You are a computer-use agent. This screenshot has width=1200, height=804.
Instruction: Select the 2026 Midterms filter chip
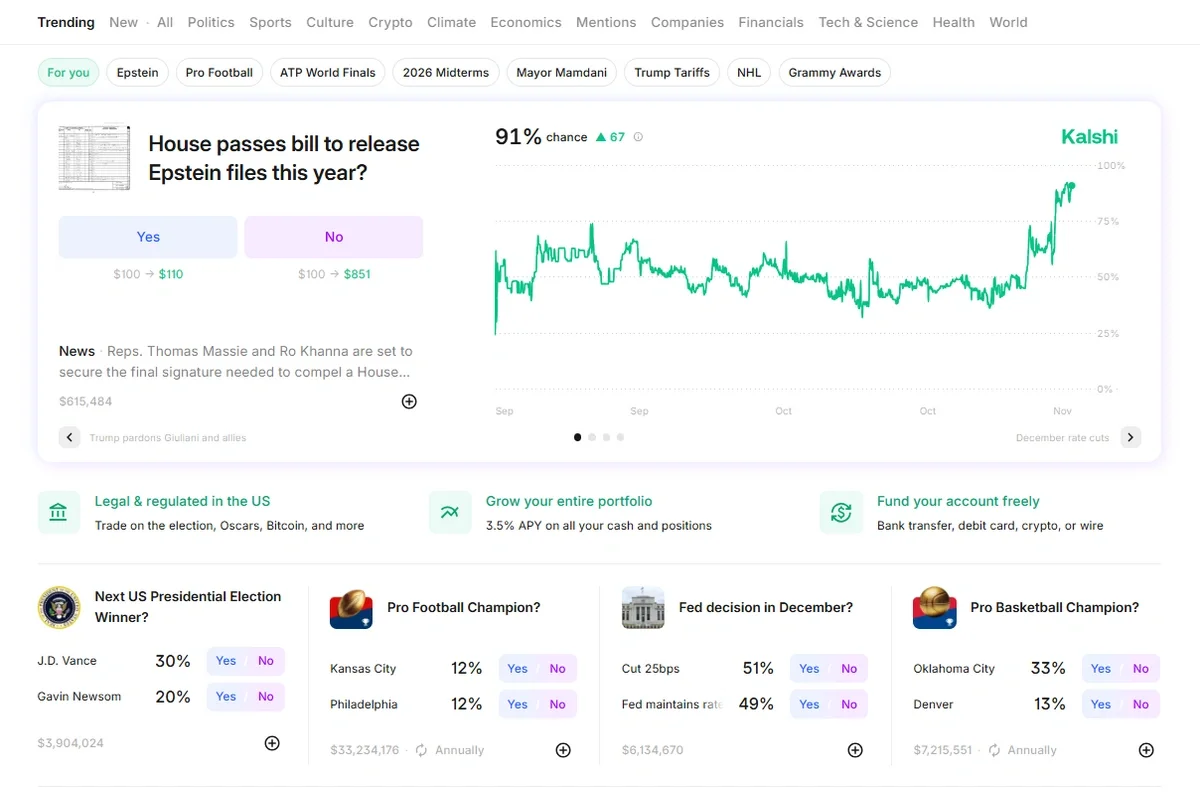click(446, 73)
